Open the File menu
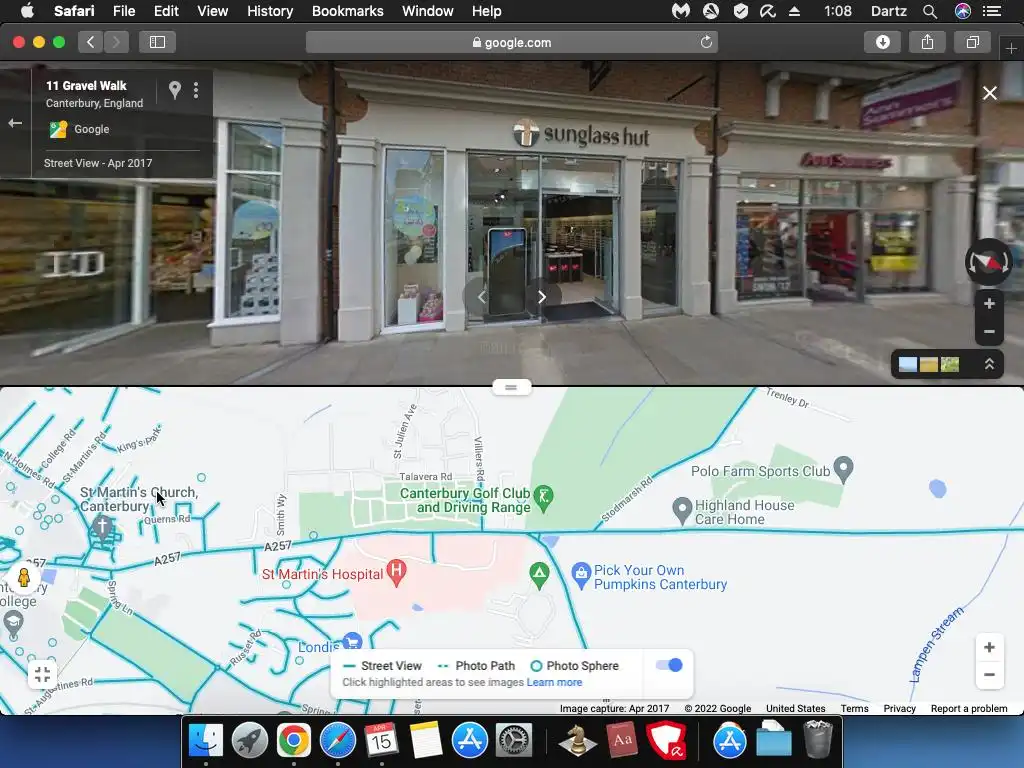 (123, 11)
